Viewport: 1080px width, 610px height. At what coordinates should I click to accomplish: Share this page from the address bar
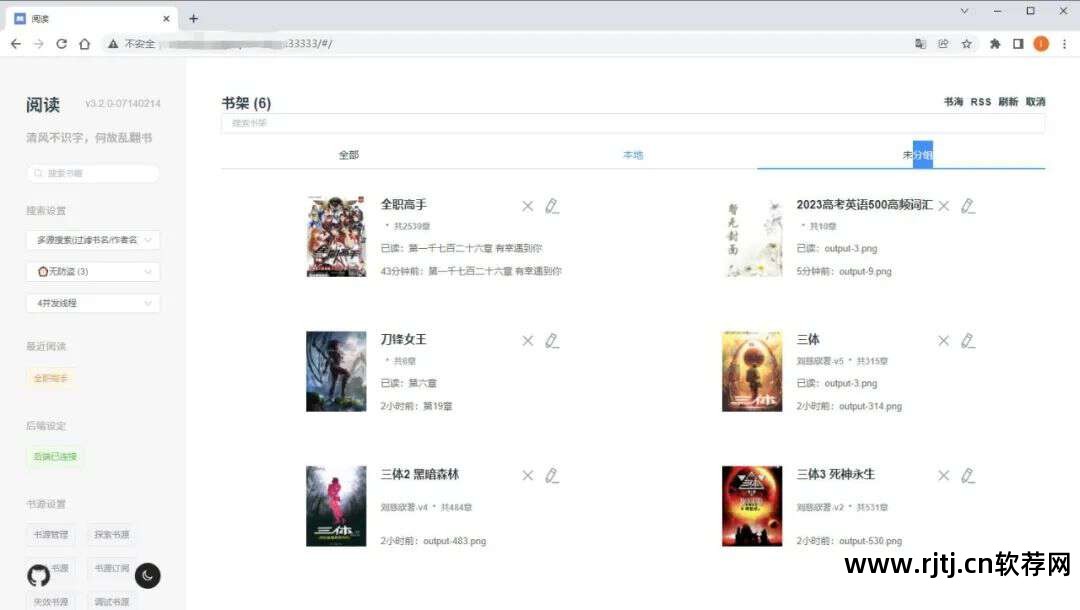943,43
